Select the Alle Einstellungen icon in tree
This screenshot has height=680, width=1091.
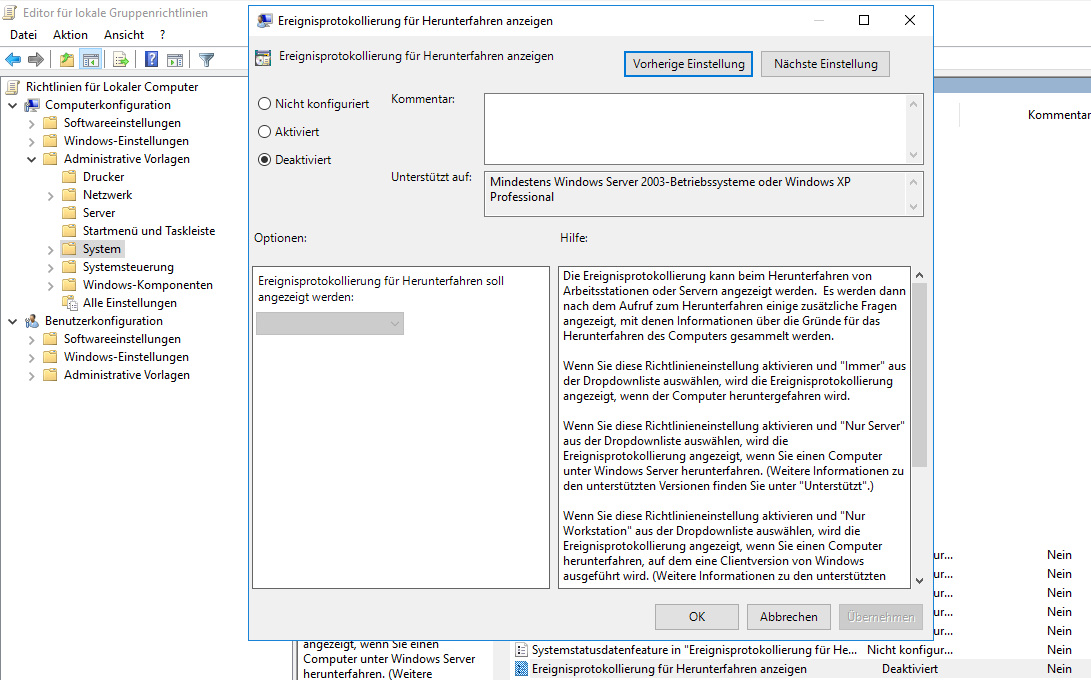tap(69, 303)
